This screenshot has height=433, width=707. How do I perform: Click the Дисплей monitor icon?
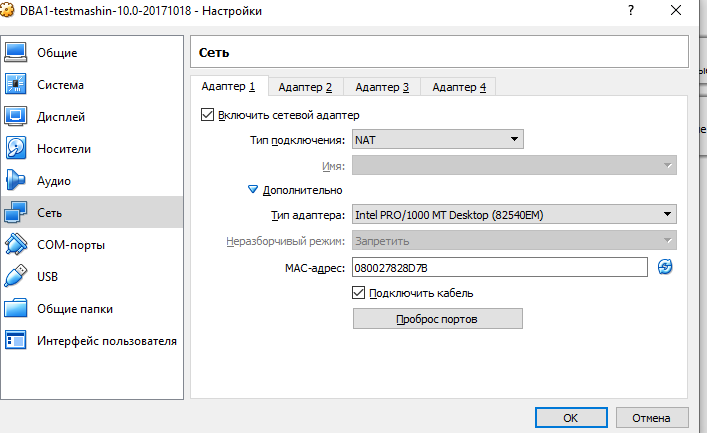[16, 117]
